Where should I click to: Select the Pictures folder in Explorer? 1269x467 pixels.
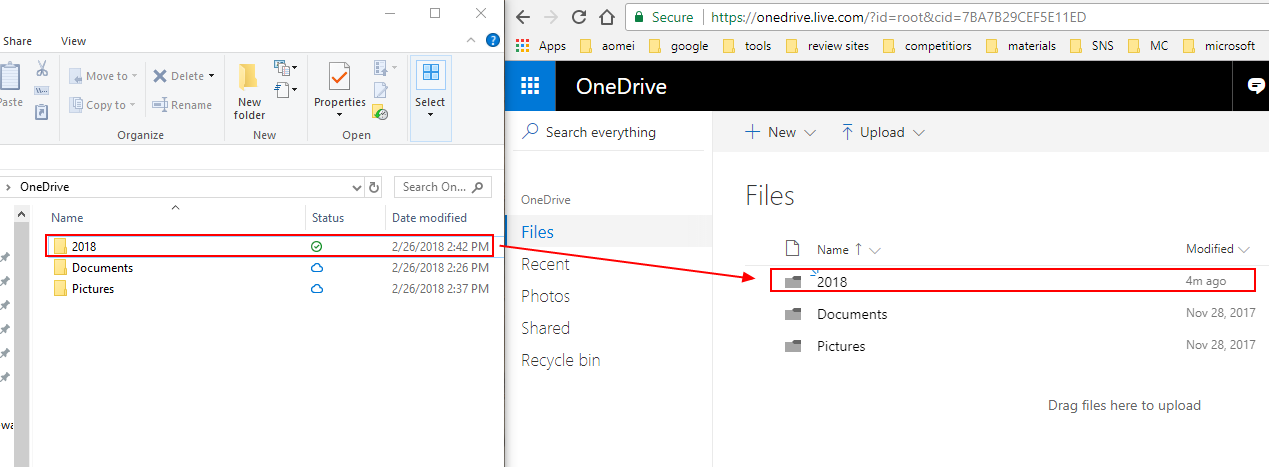[x=92, y=289]
